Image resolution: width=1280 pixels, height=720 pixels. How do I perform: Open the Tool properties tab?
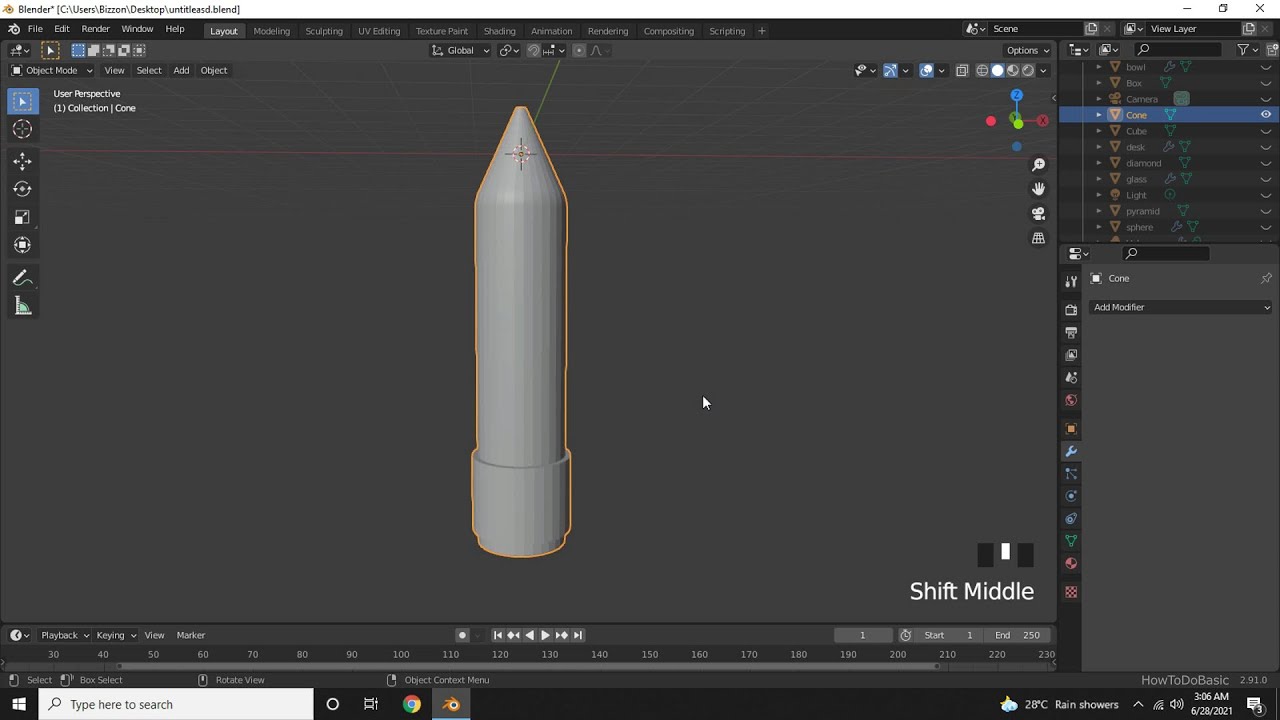pyautogui.click(x=1071, y=282)
